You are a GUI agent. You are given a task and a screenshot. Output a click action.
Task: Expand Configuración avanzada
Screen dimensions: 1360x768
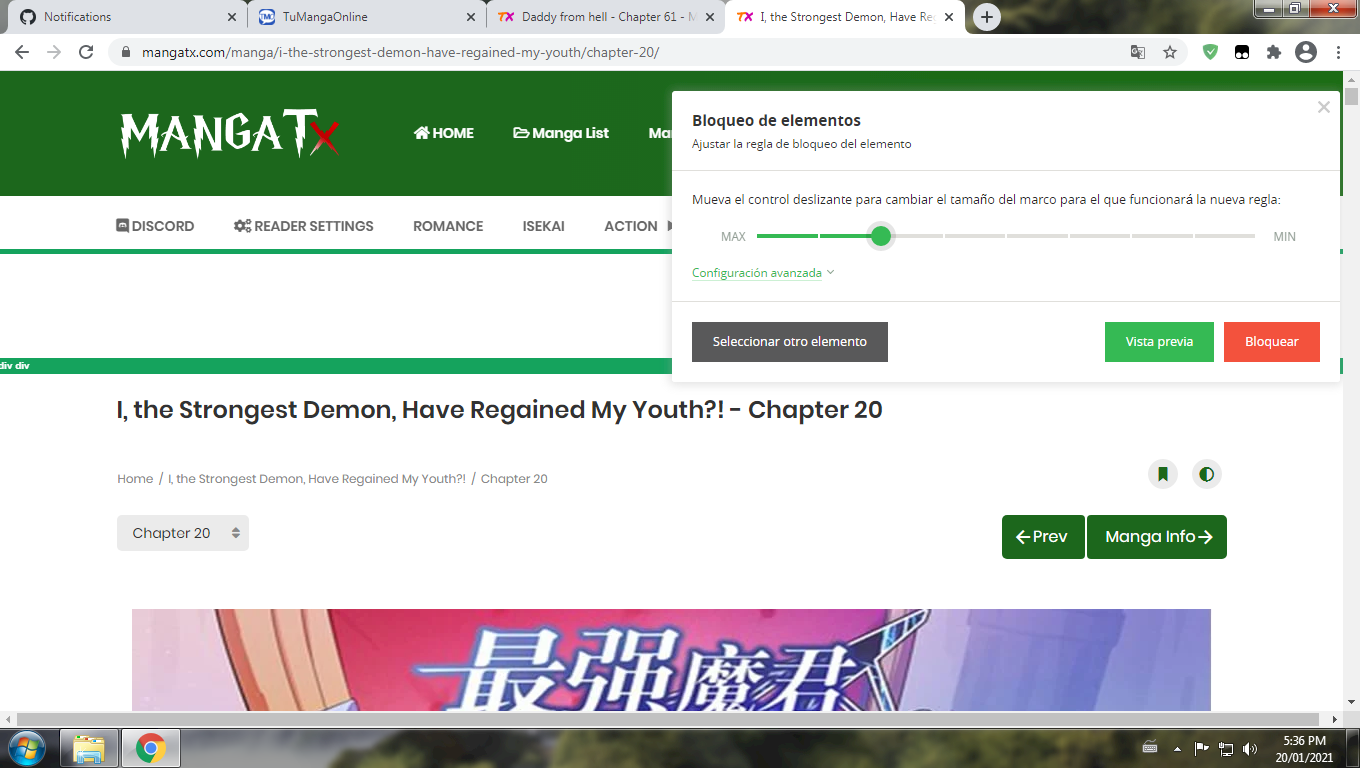point(763,273)
